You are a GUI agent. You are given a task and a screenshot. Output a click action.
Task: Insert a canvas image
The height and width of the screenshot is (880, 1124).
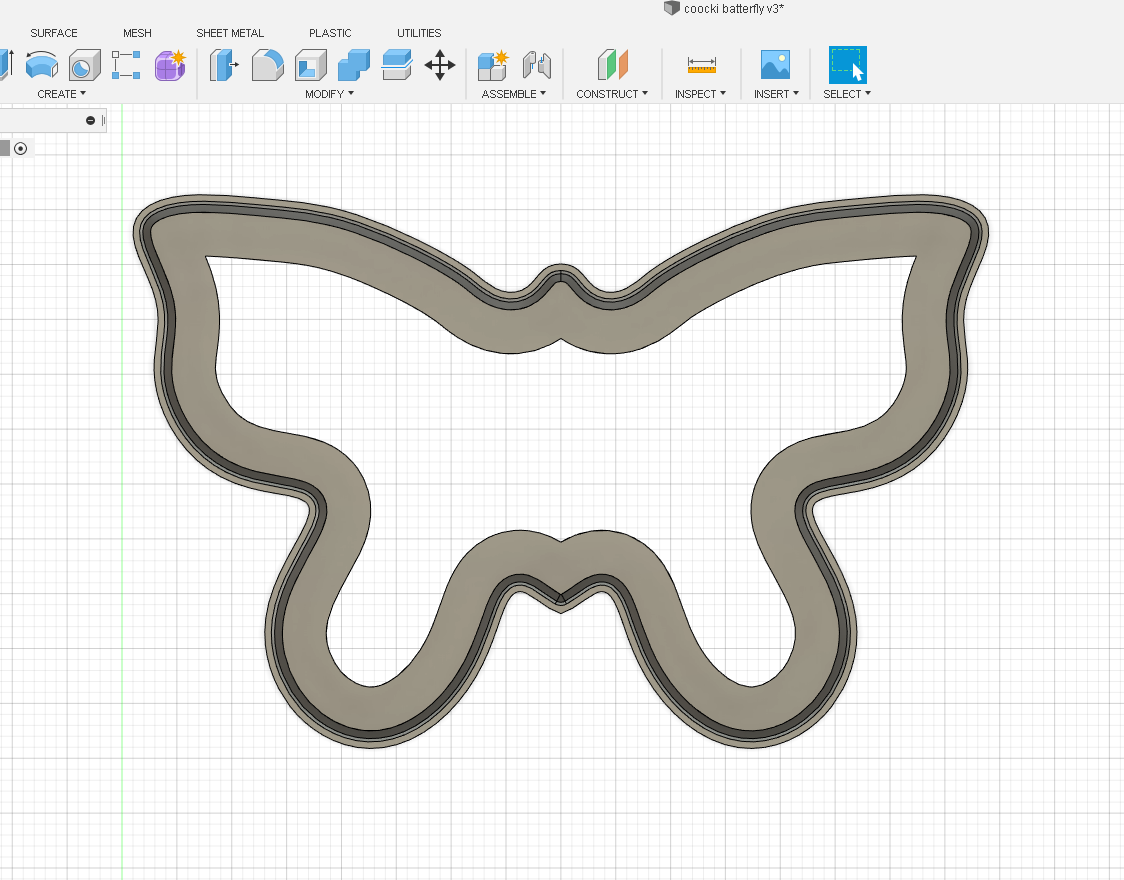775,65
